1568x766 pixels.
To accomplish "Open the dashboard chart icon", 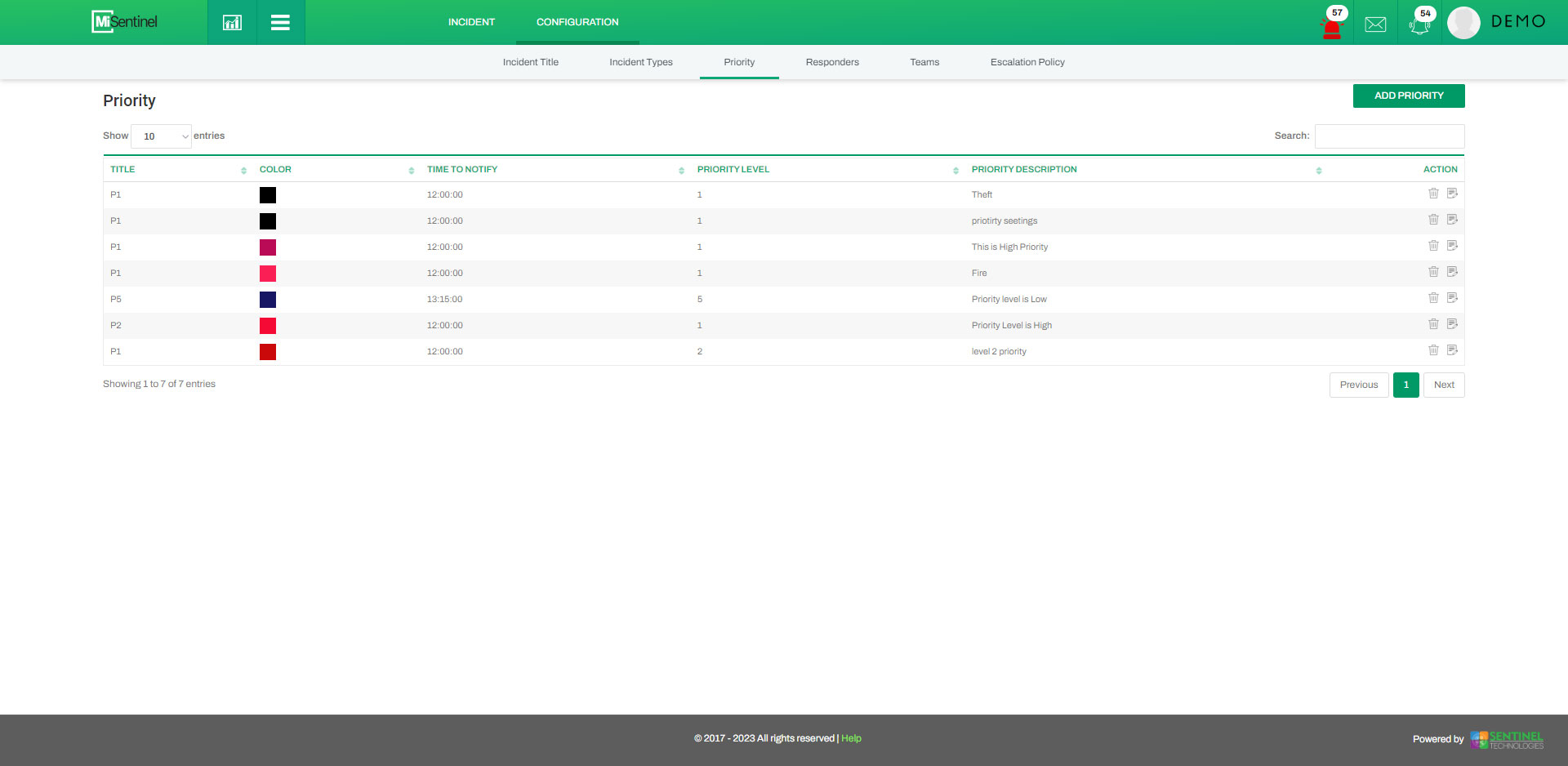I will coord(232,22).
